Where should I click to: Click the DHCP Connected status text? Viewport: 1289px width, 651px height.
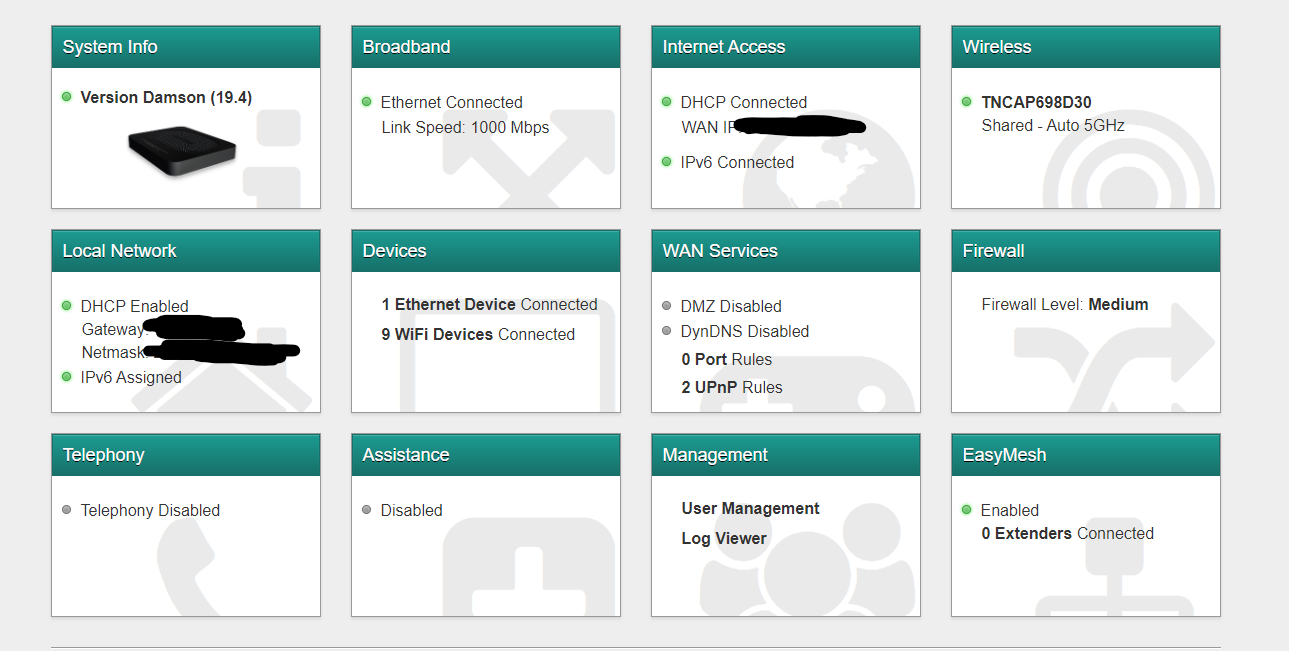coord(744,103)
